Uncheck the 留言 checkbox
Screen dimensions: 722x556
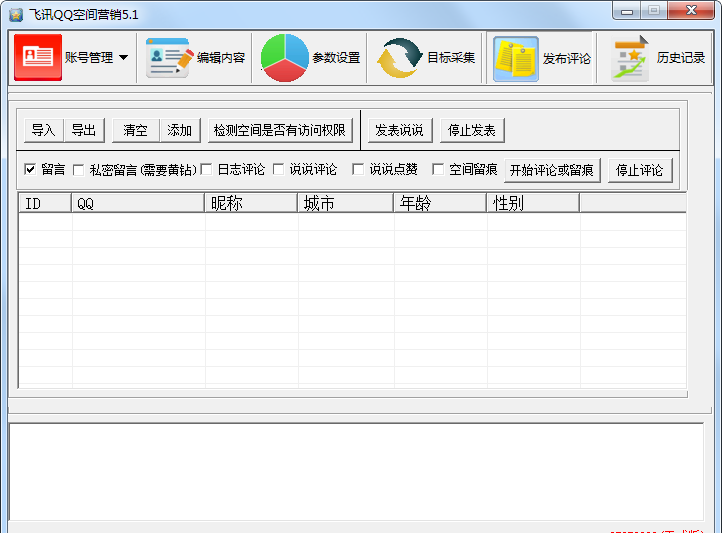tap(30, 170)
